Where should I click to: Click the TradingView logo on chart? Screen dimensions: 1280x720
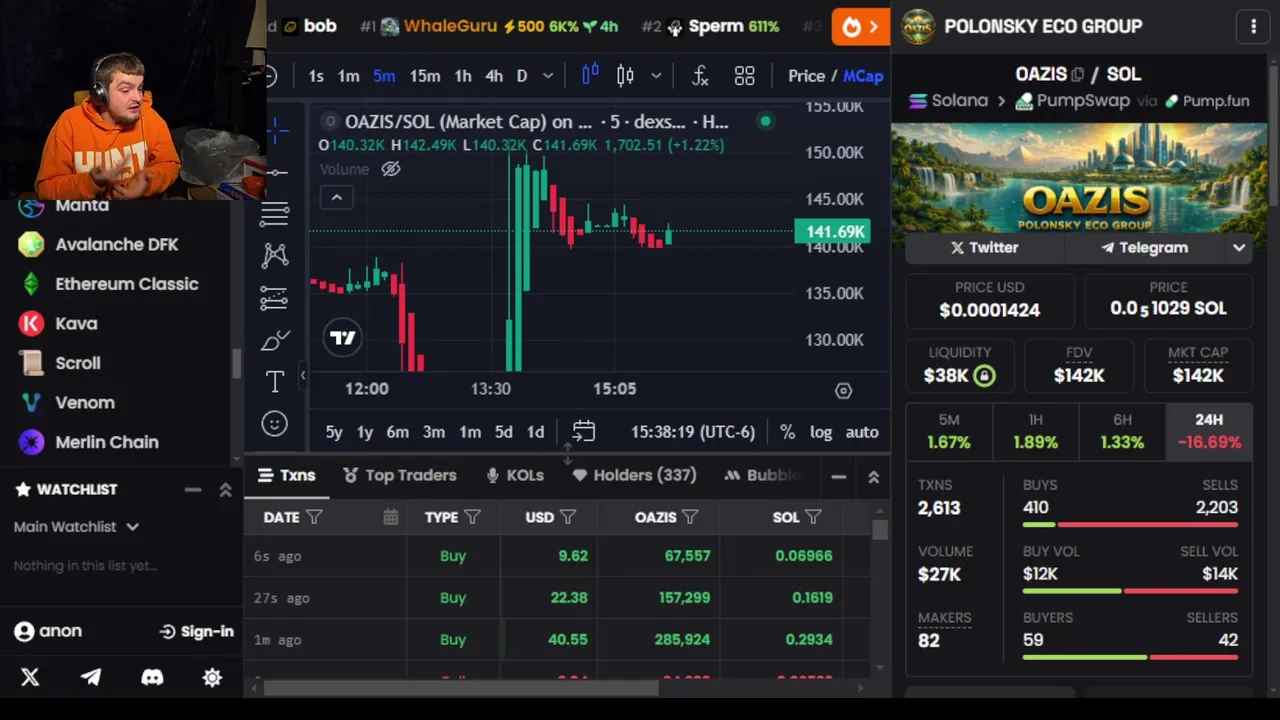coord(343,338)
